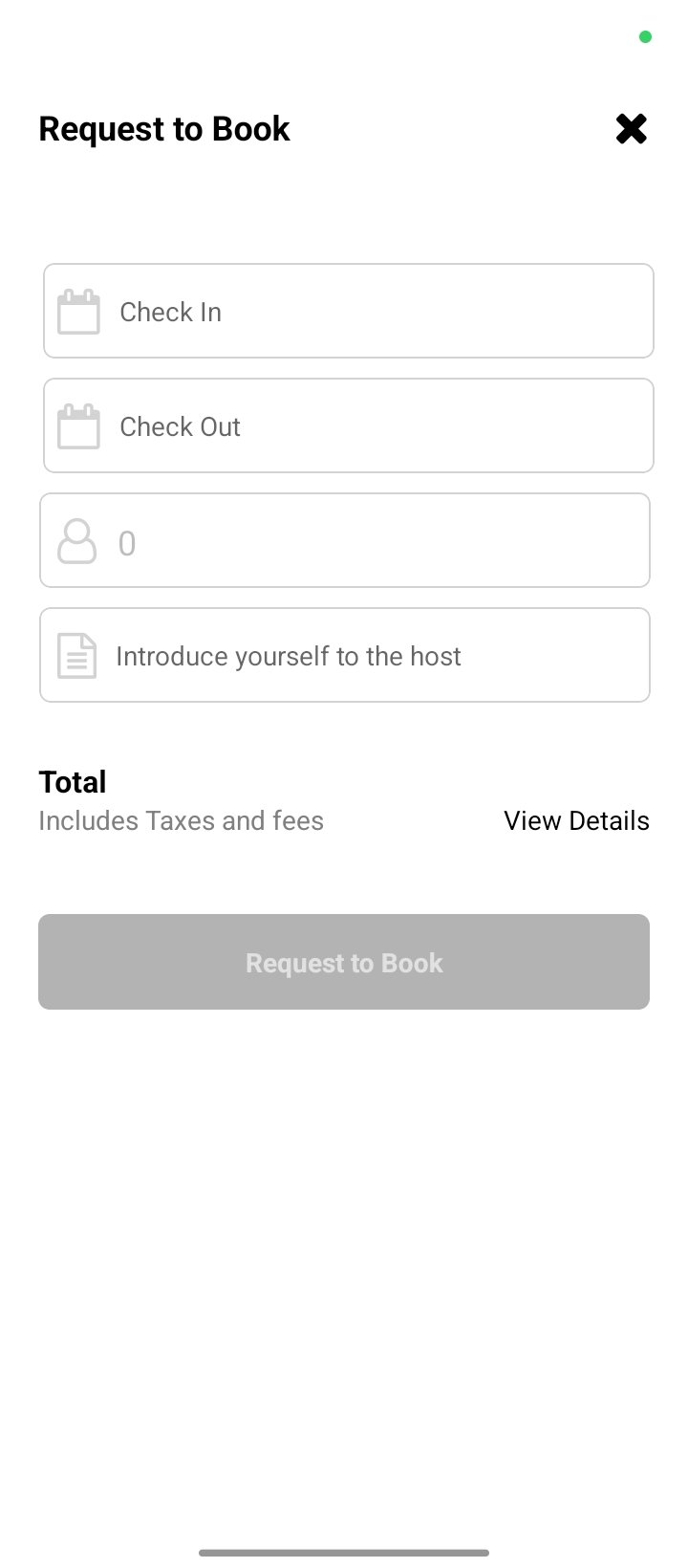Click the Check Out calendar icon
This screenshot has height=1568, width=688.
pos(78,426)
